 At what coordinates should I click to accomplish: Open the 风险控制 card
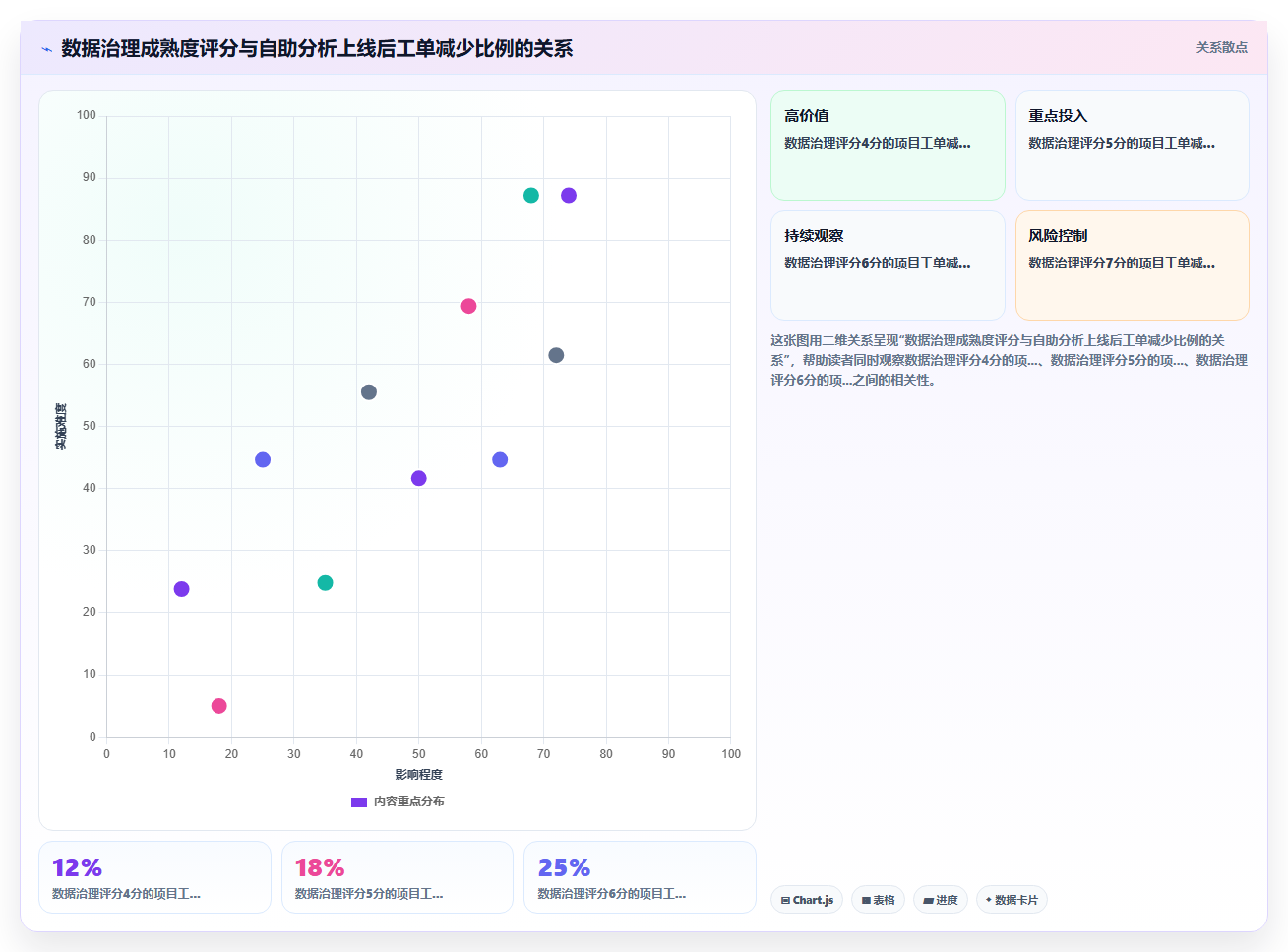[x=1132, y=266]
